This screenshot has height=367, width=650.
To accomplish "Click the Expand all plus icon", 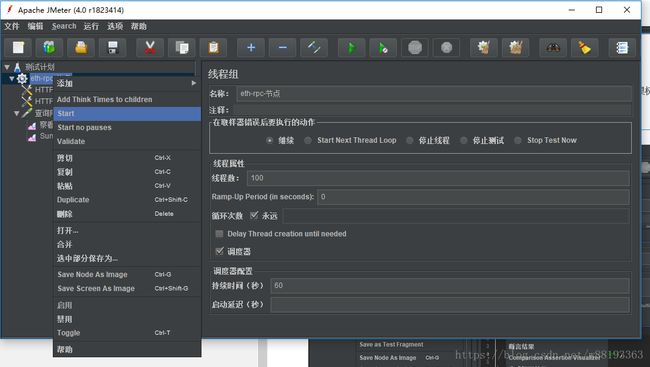I will click(x=251, y=48).
